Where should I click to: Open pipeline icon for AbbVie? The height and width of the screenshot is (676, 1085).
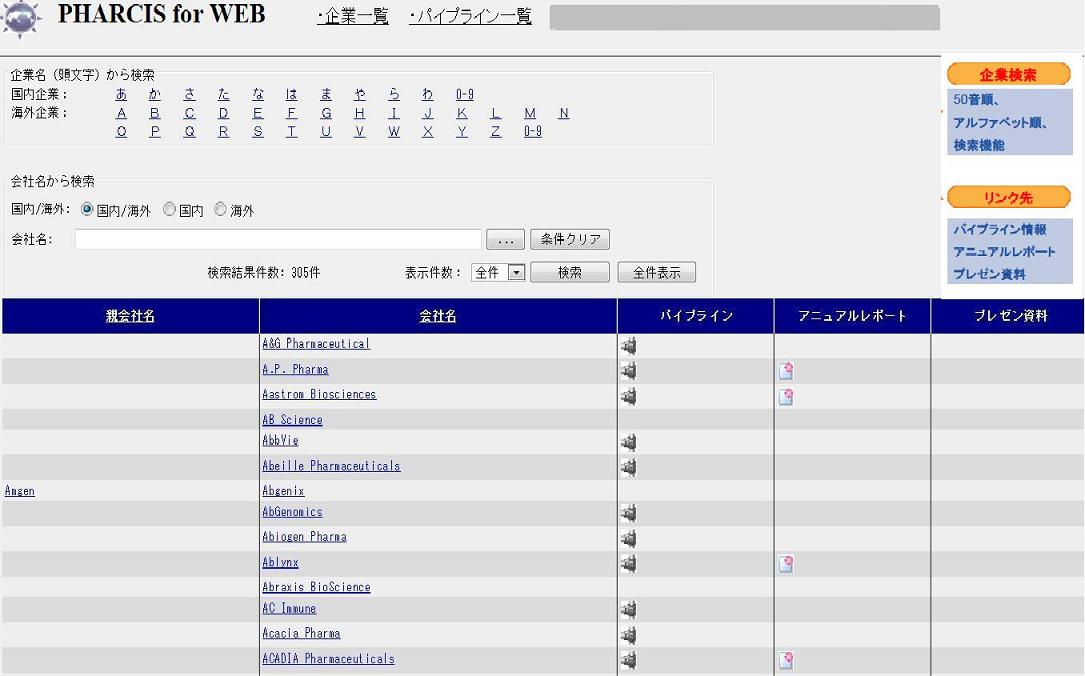click(x=628, y=442)
